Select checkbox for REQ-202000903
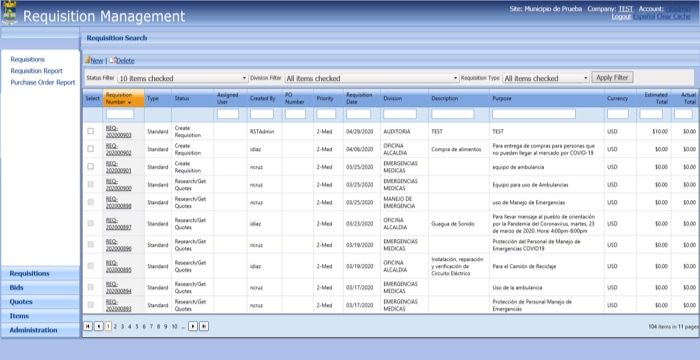Viewport: 700px width, 360px height. coord(91,131)
